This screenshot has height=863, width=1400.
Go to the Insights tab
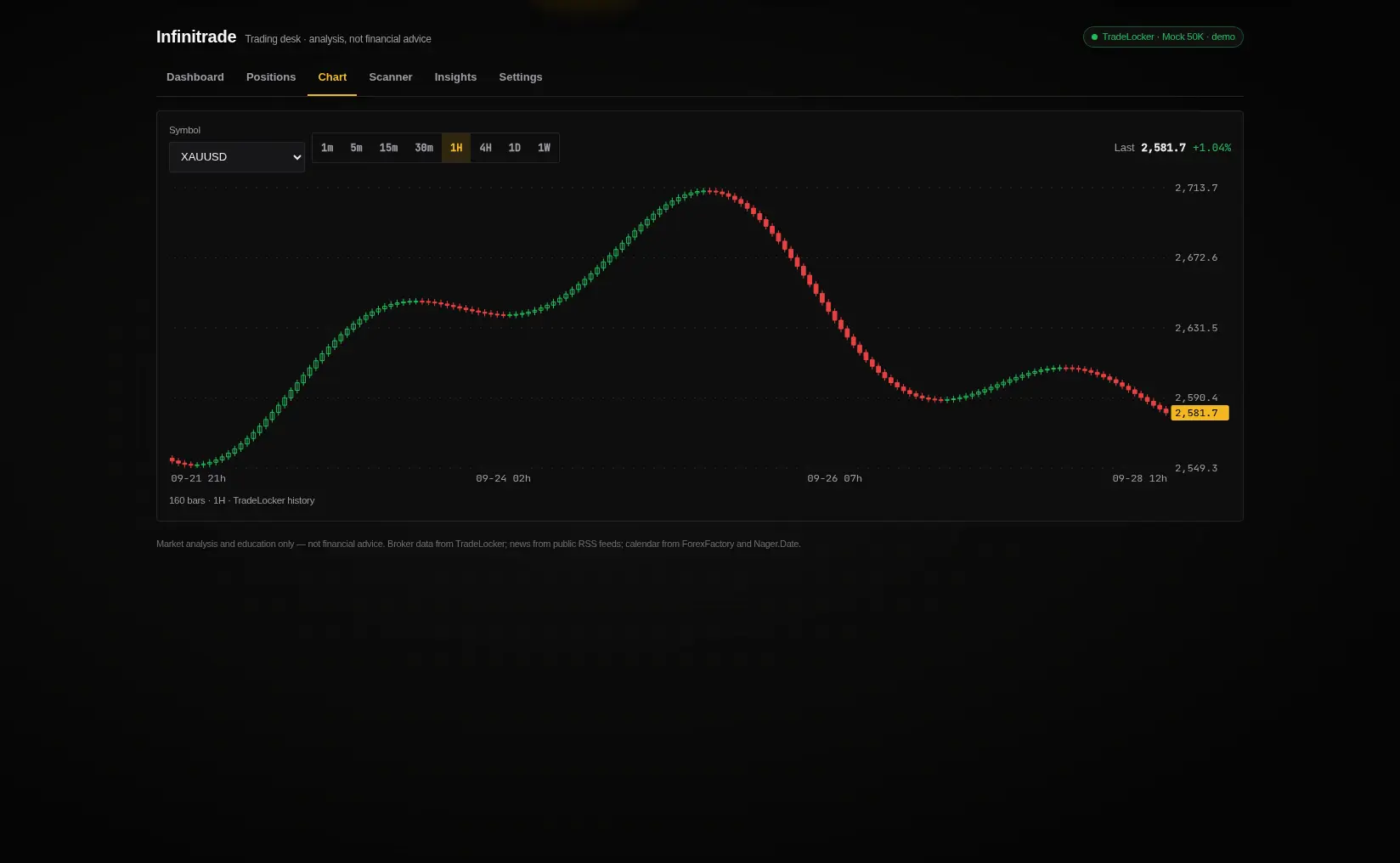pyautogui.click(x=455, y=77)
